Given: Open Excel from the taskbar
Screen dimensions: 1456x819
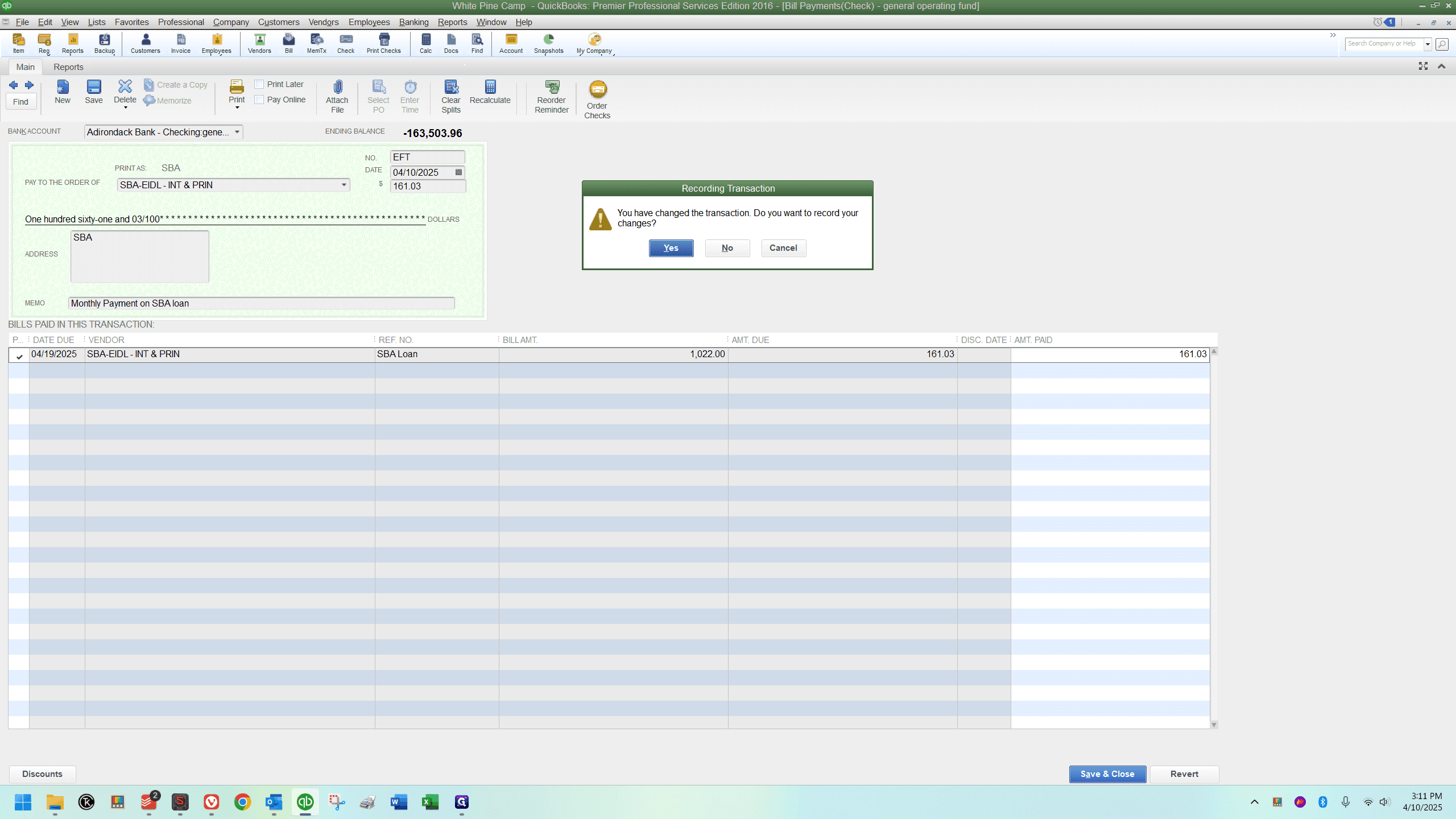Looking at the screenshot, I should tap(431, 802).
